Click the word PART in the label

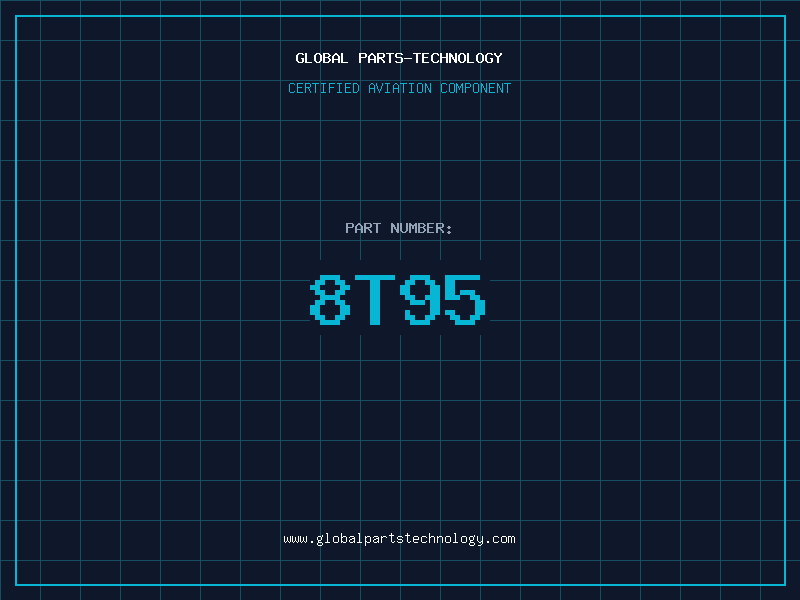tap(363, 228)
